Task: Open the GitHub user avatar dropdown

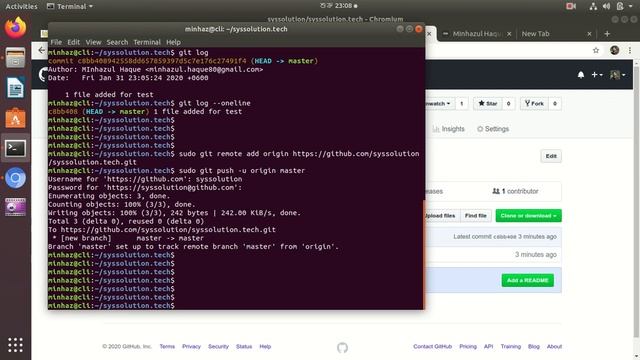Action: coord(617,75)
